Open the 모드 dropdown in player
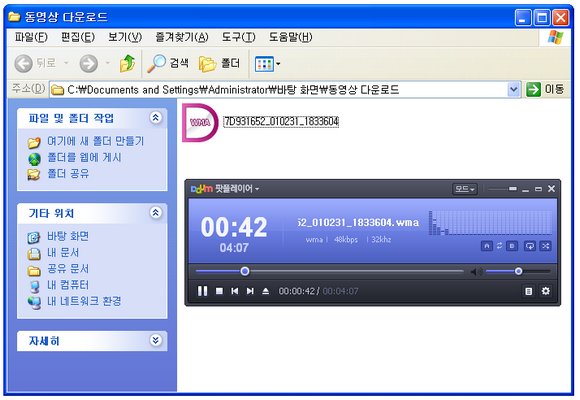Screen dimensions: 580x400 (x=465, y=189)
